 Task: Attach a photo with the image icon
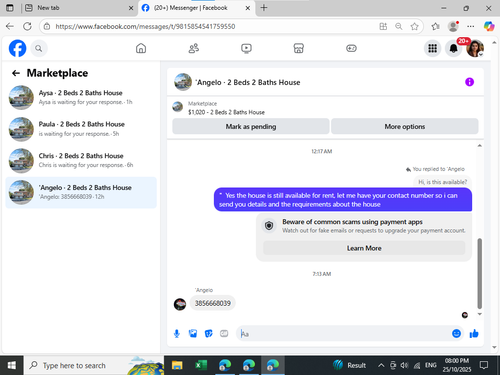[193, 333]
